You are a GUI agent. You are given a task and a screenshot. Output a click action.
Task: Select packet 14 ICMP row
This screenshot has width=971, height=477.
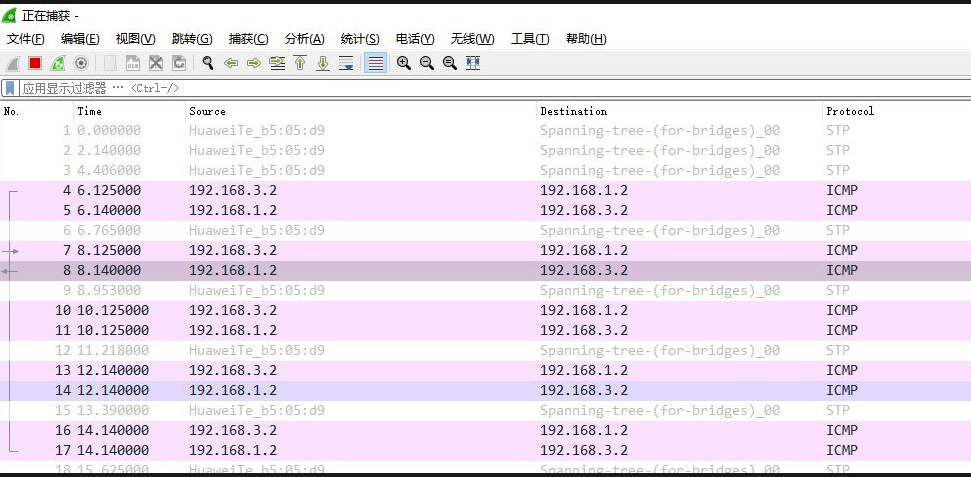click(x=486, y=390)
